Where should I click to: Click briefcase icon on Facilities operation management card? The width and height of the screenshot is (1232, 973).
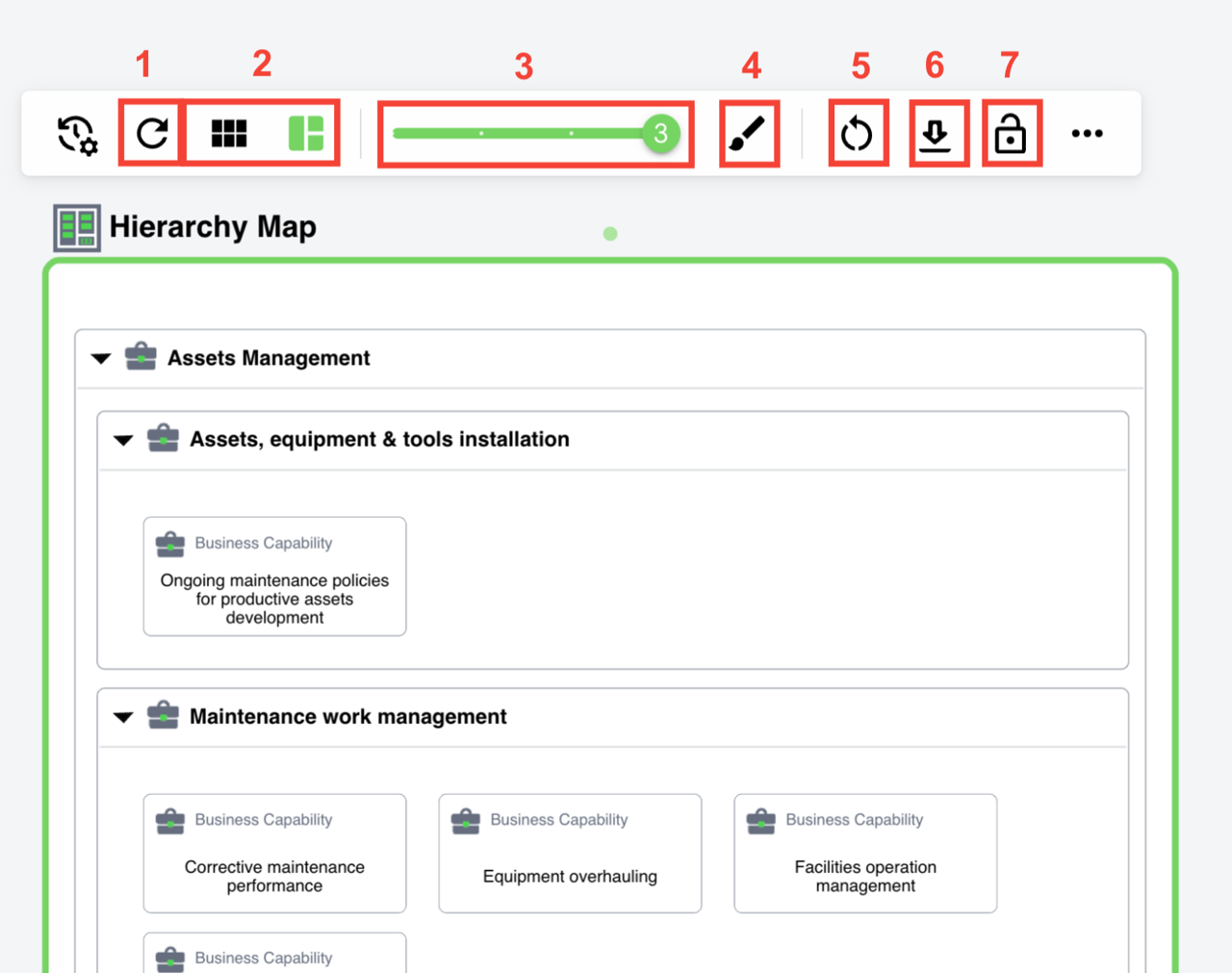[761, 821]
